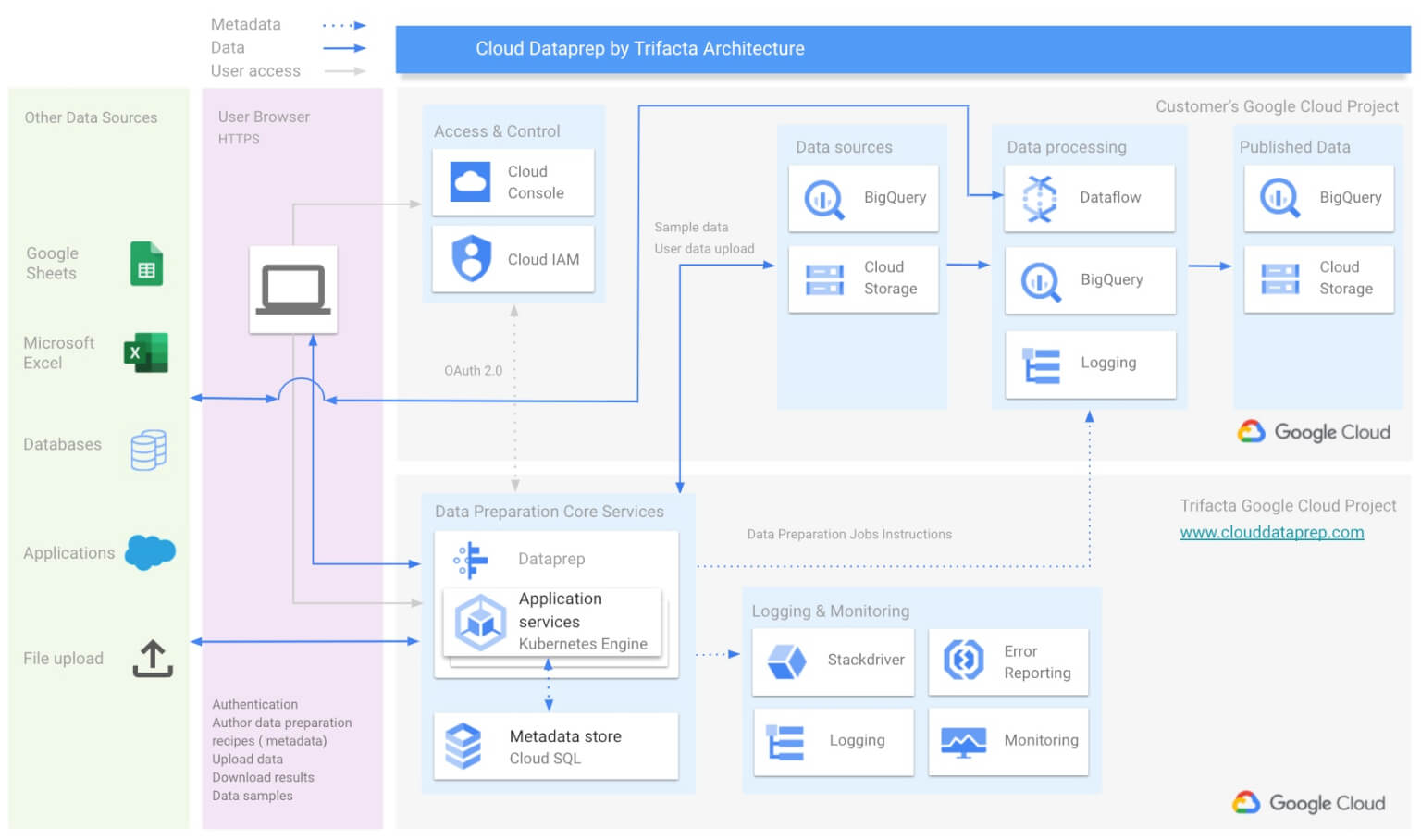
Task: Click the 'Other Data Sources' heading
Action: 91,117
